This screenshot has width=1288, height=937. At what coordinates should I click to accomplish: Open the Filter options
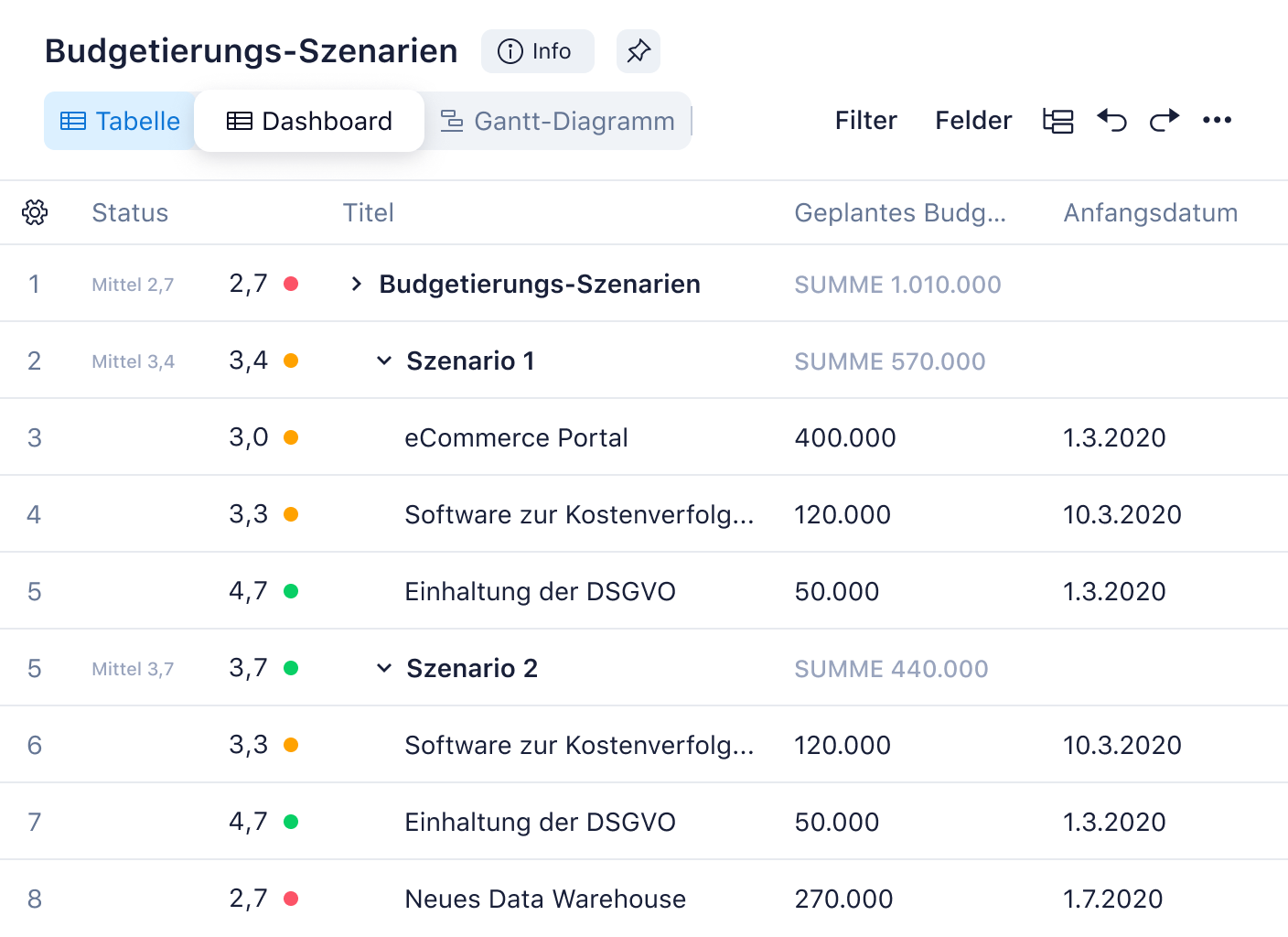pyautogui.click(x=865, y=121)
